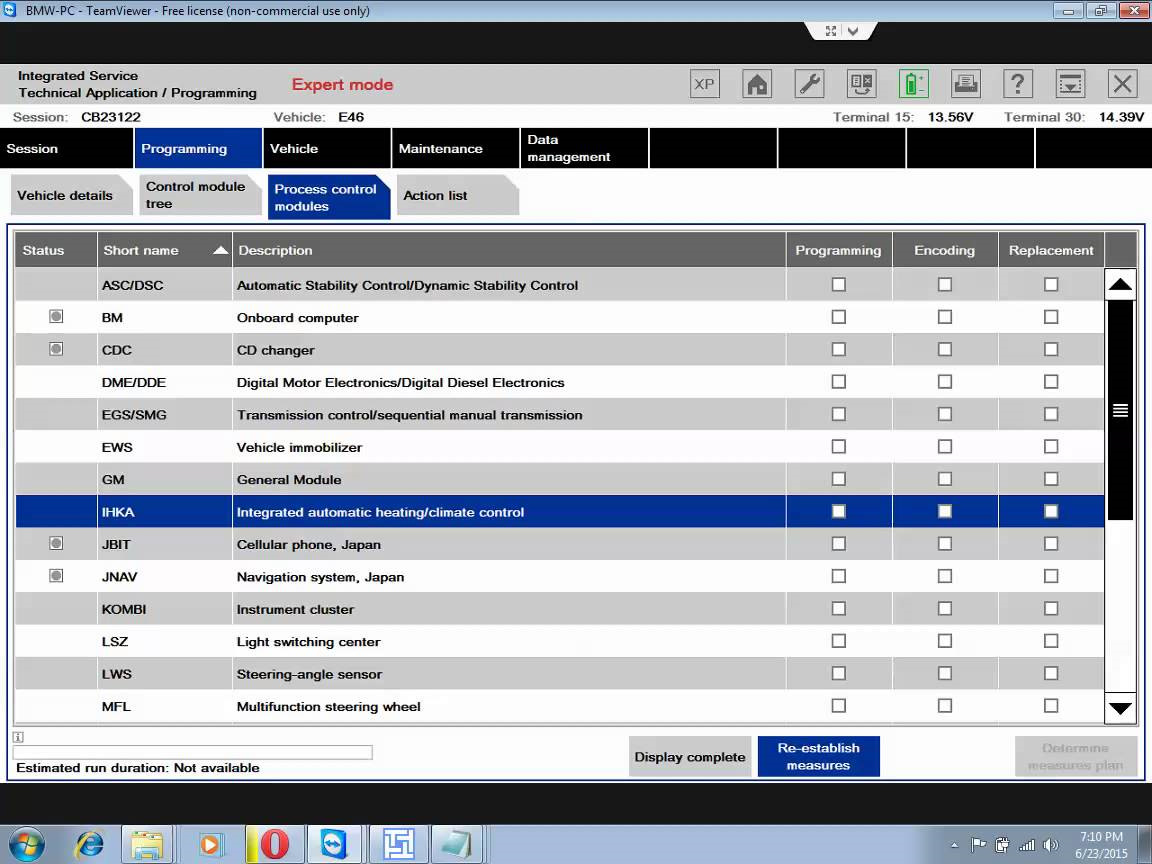Select Process control modules subtab
This screenshot has height=864, width=1152.
pos(328,197)
